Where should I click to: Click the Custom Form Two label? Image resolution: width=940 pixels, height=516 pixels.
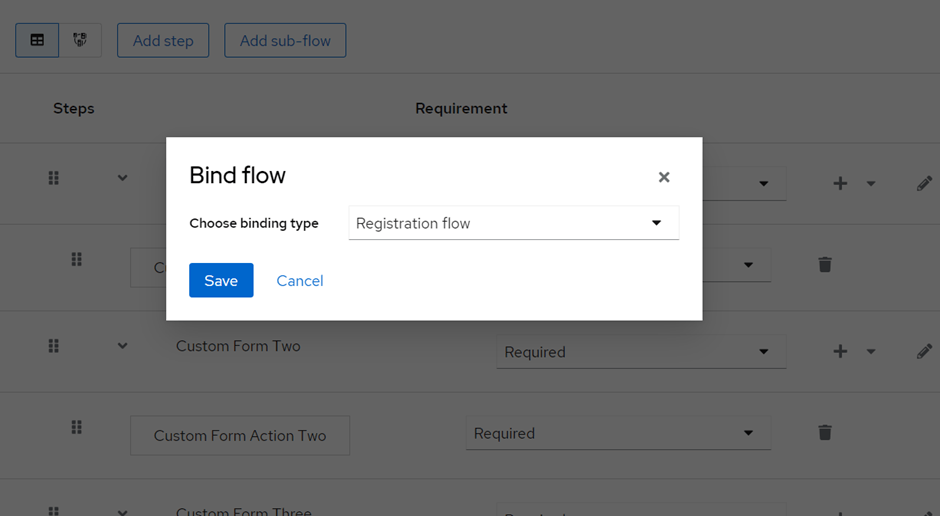(x=238, y=346)
